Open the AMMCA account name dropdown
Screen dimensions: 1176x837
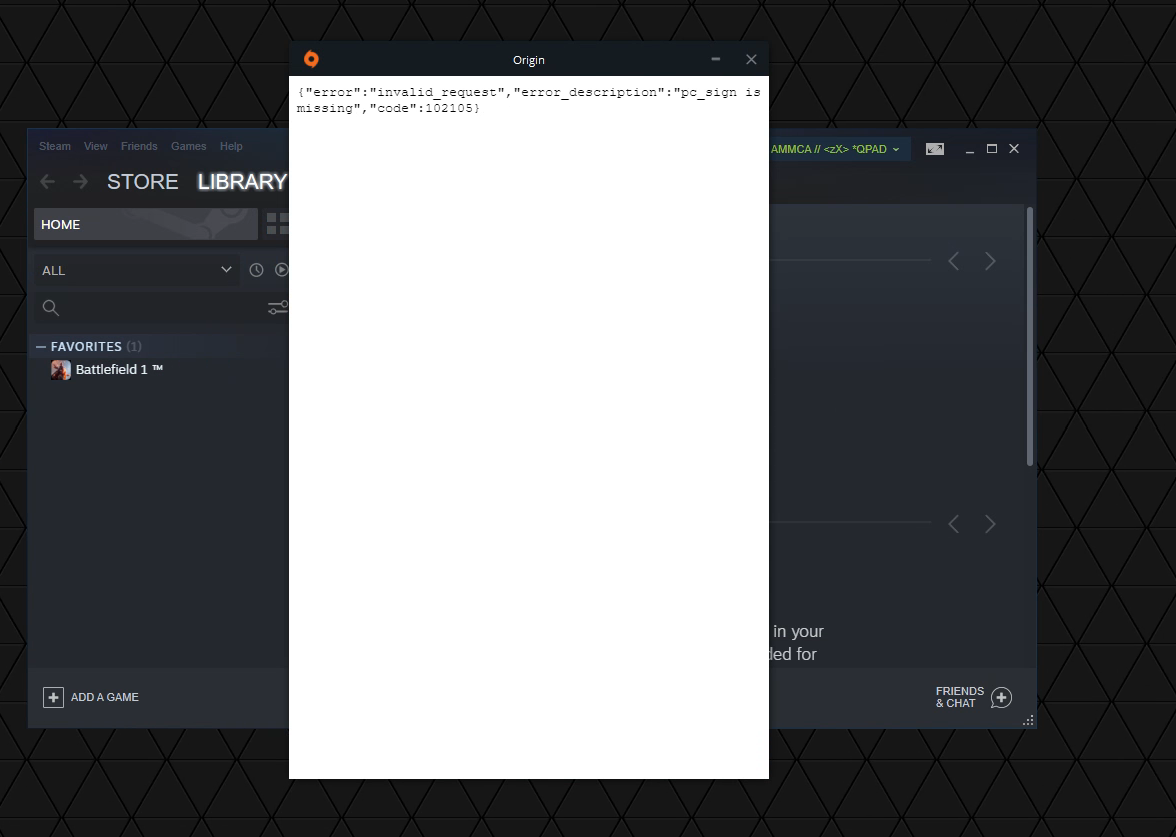point(835,149)
